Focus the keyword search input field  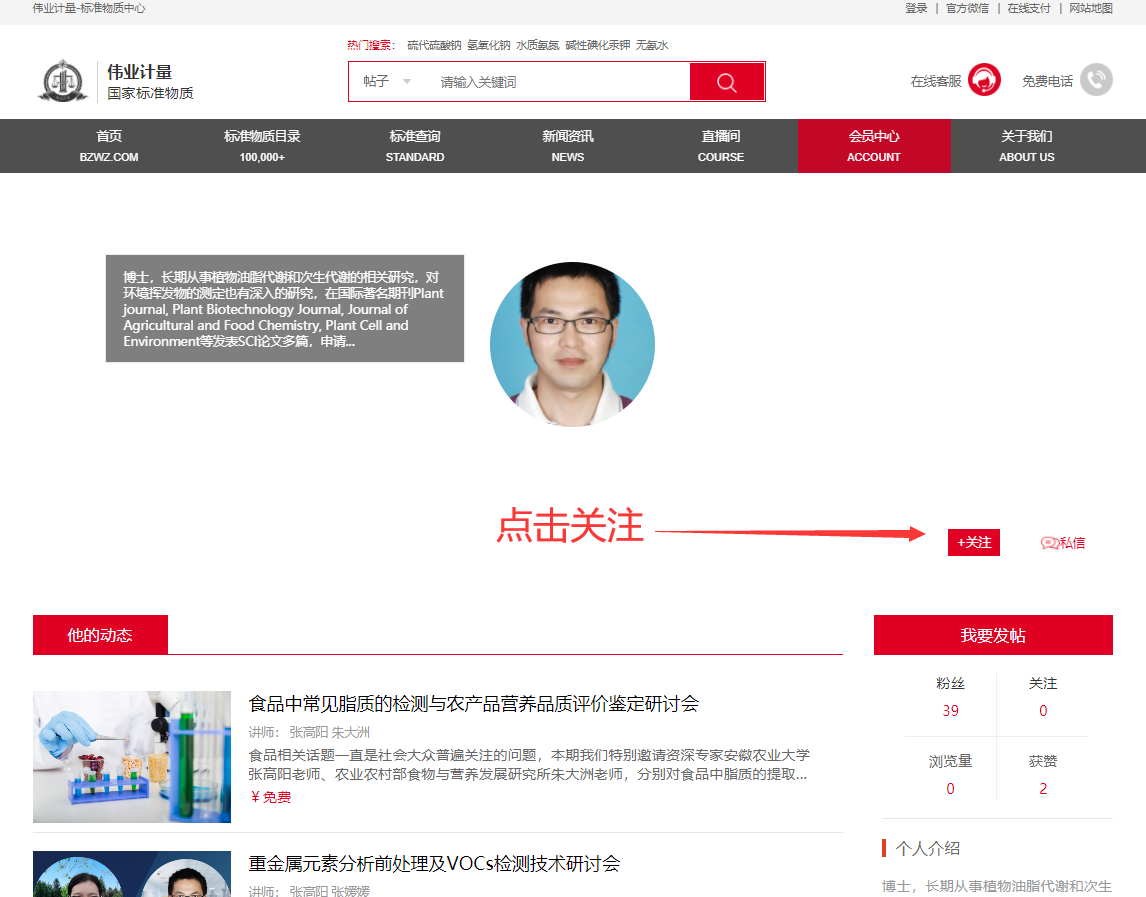click(559, 82)
